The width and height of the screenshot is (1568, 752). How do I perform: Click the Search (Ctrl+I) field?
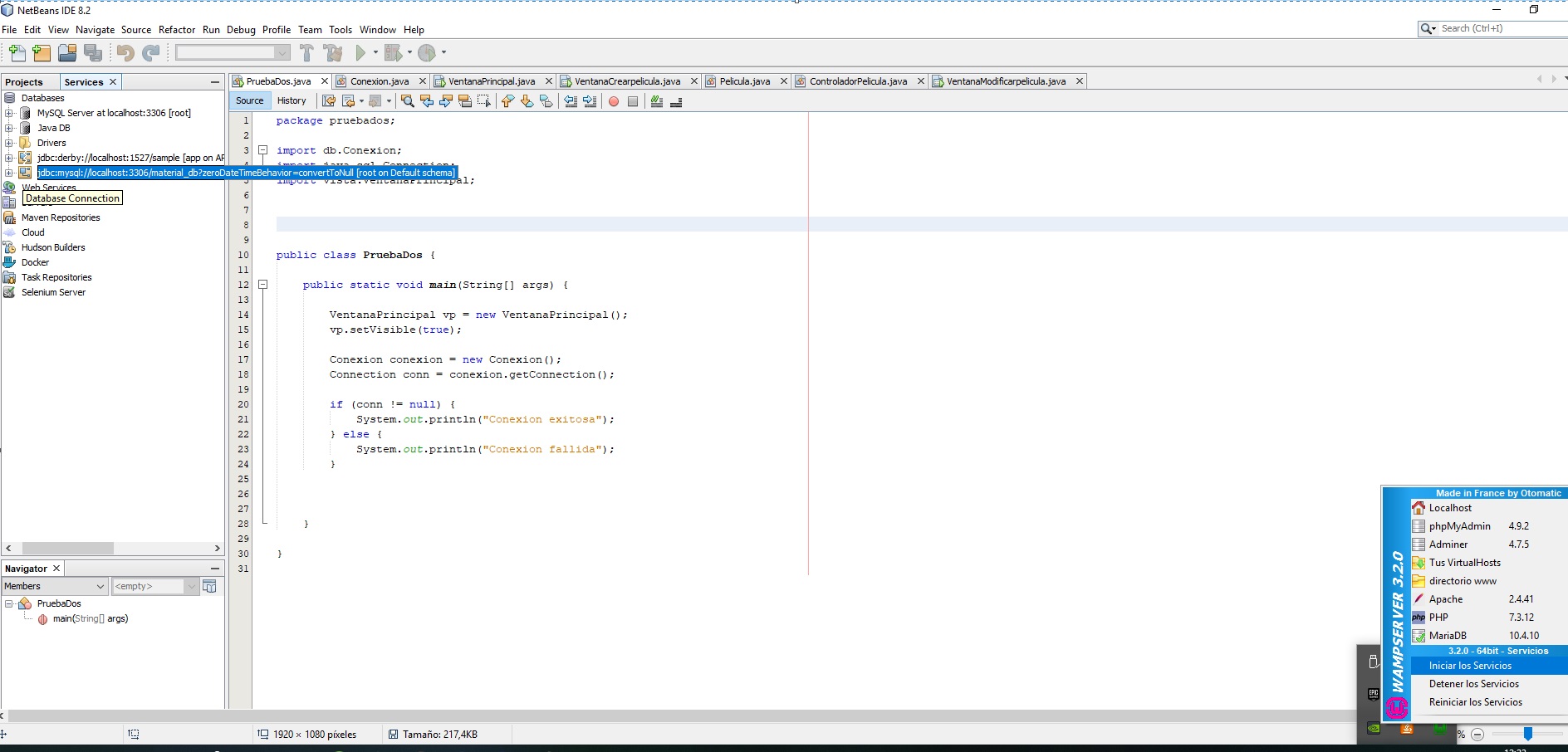coord(1503,28)
